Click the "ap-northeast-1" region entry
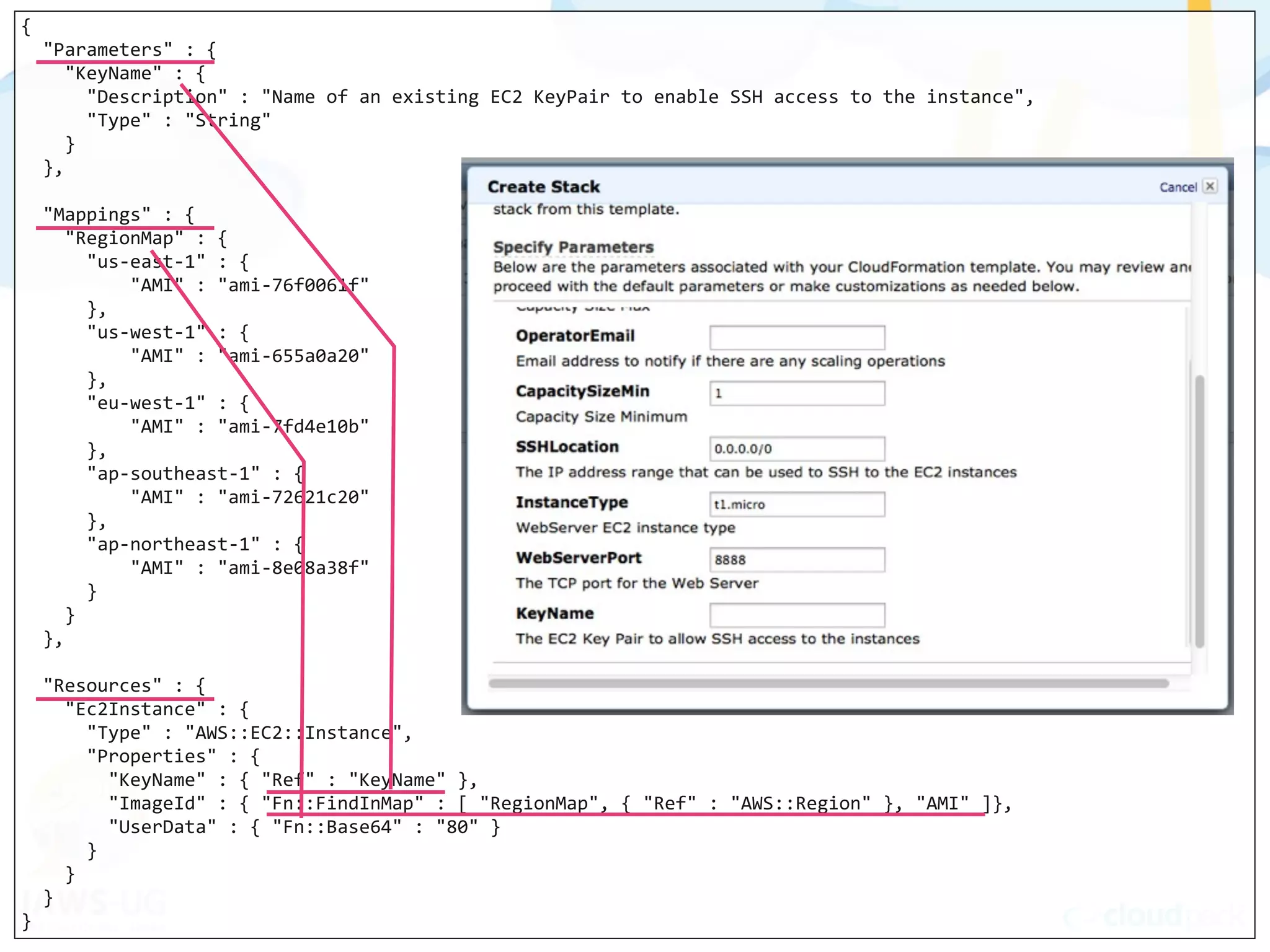 click(x=173, y=544)
